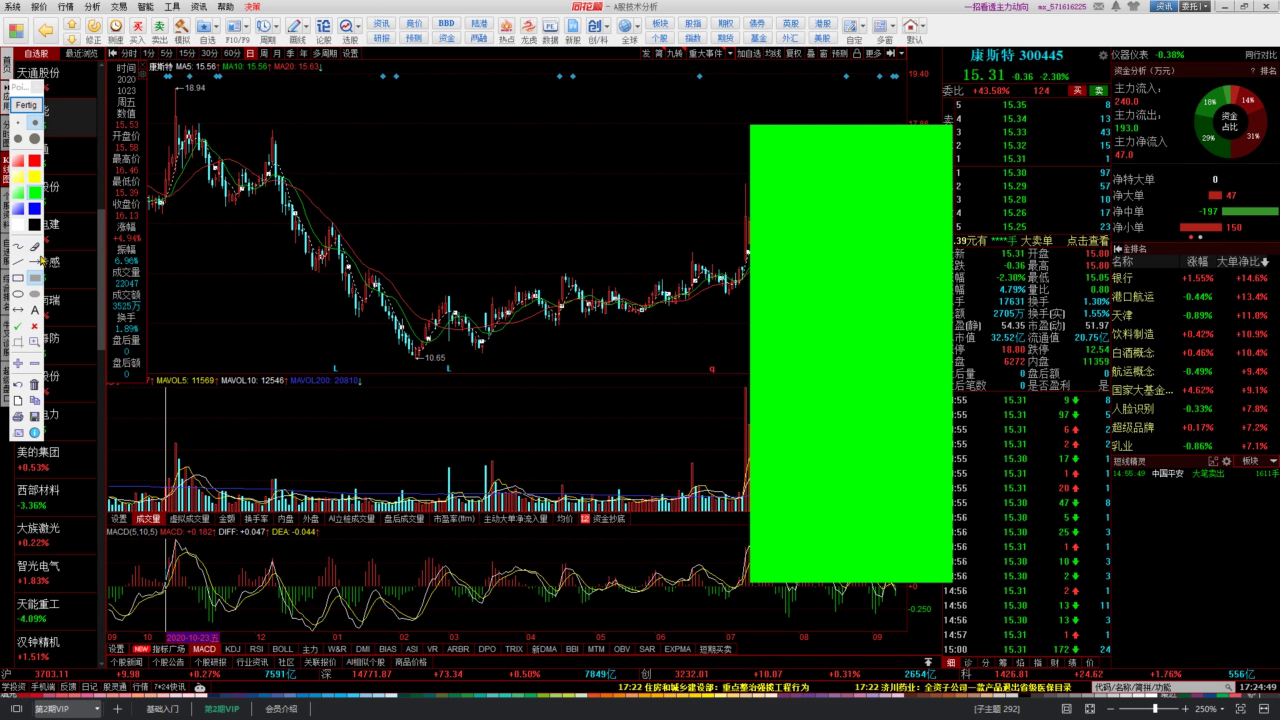1280x720 pixels.
Task: Click the 委托 order button in title bar
Action: pyautogui.click(x=1190, y=6)
